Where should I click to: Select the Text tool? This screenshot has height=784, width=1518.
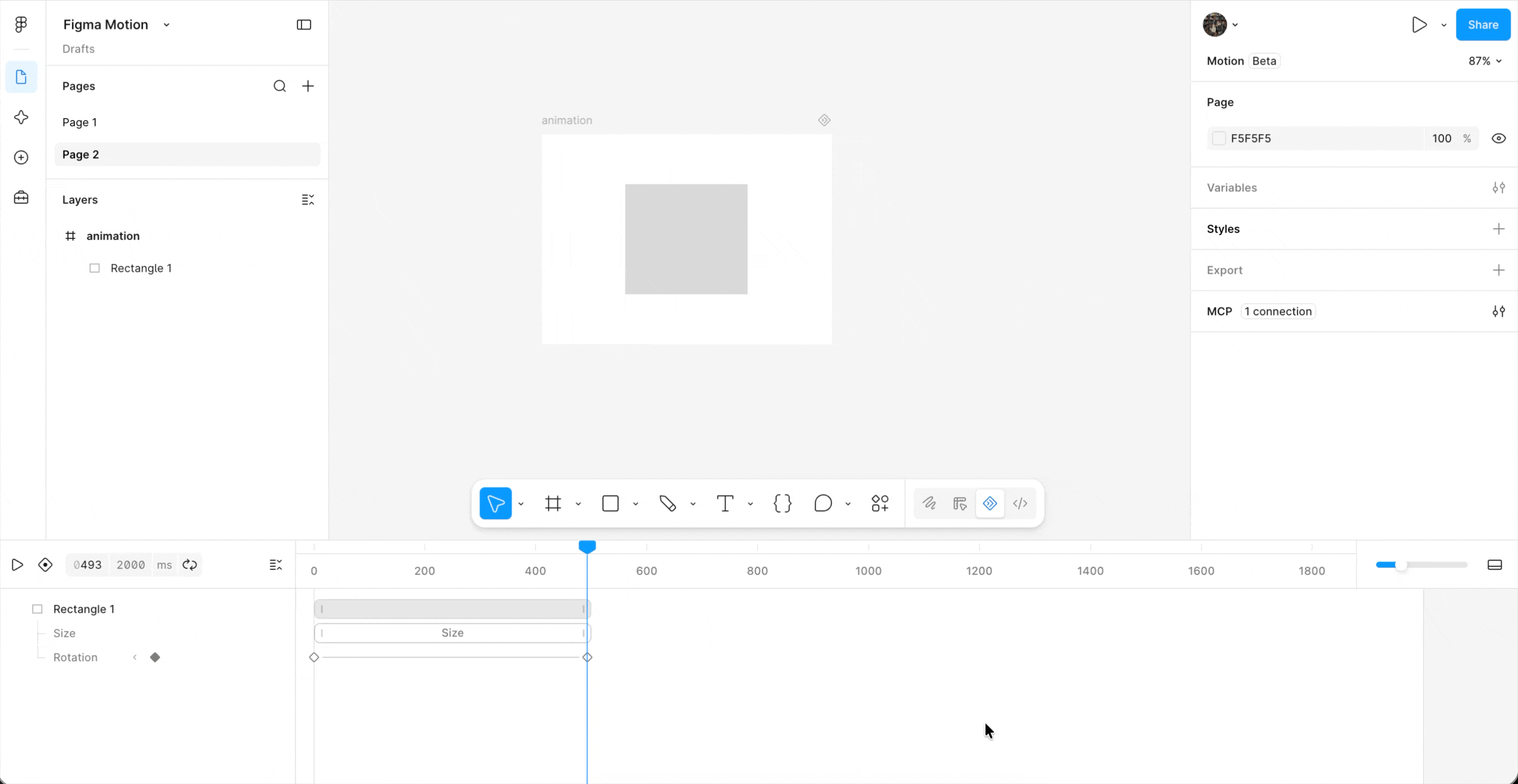[725, 504]
